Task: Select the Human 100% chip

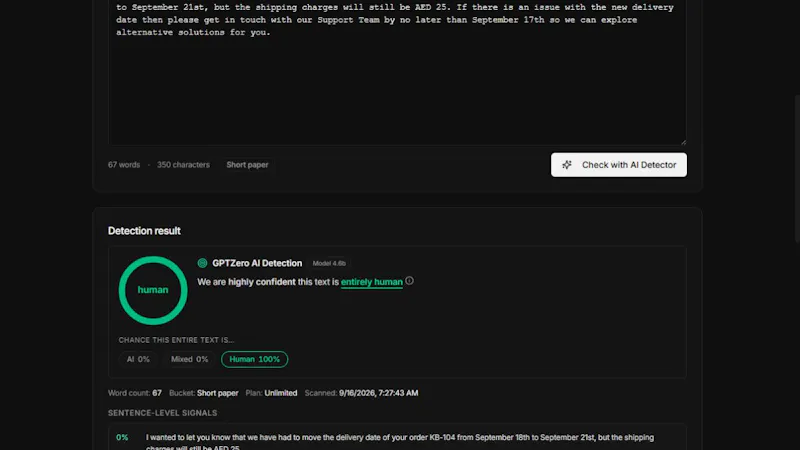Action: (x=254, y=359)
